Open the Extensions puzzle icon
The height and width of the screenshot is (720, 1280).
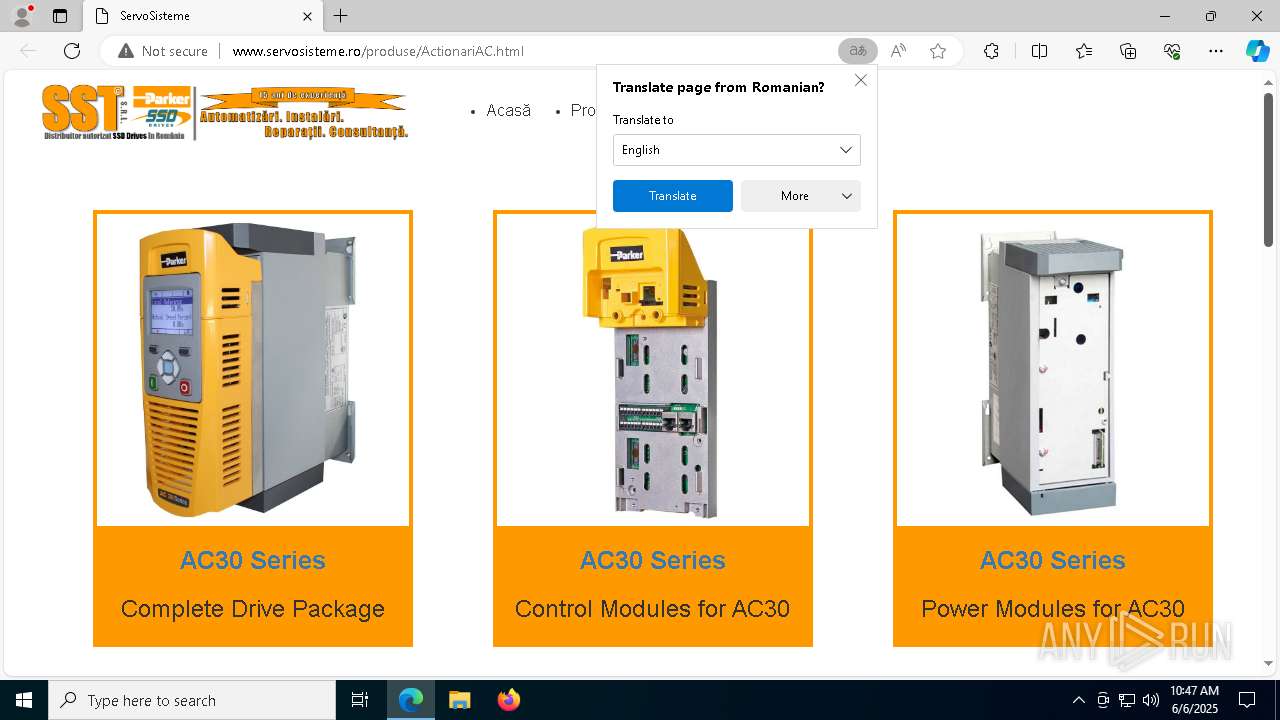coord(991,51)
